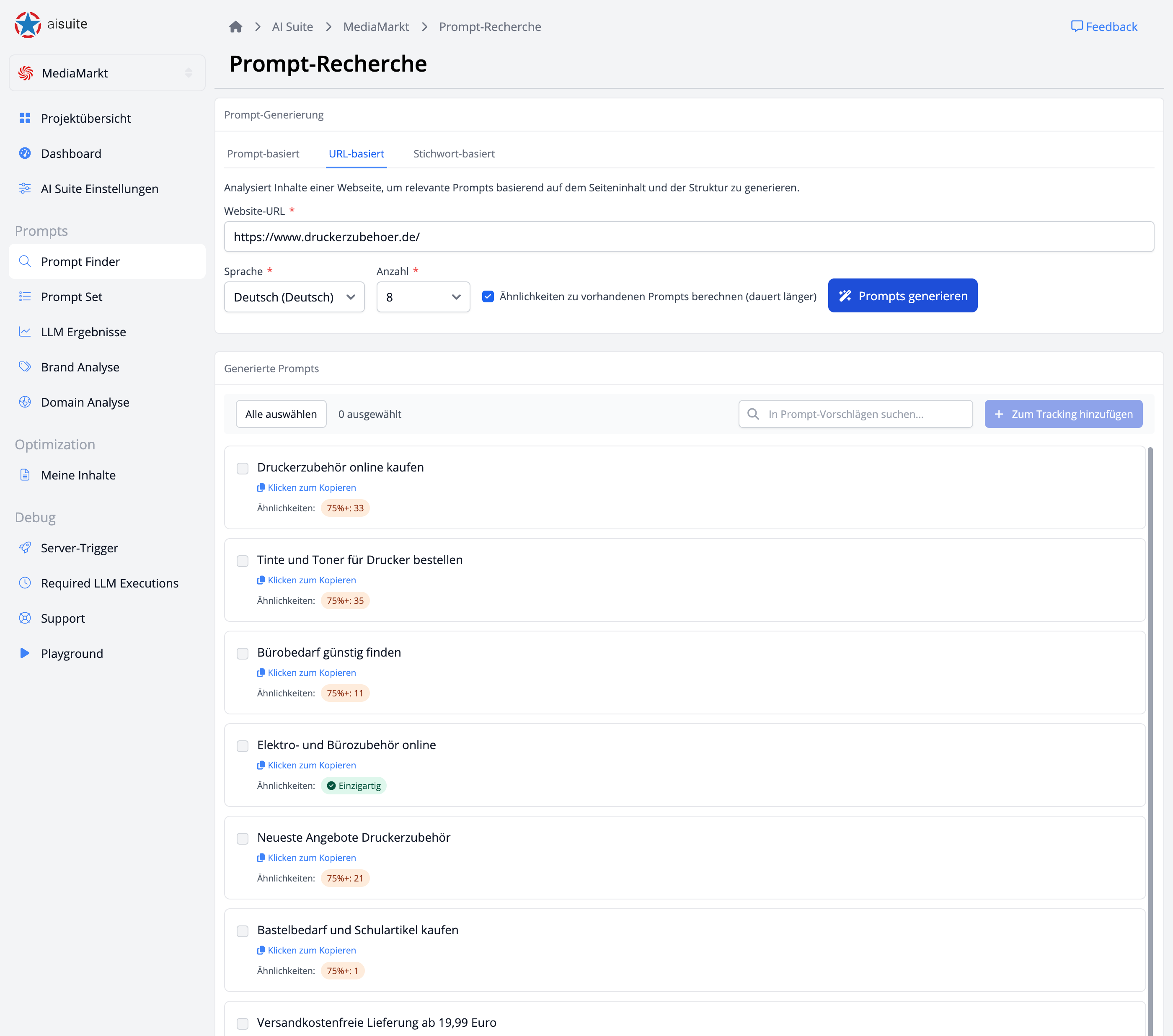Click the Dashboard gauge icon in sidebar
The width and height of the screenshot is (1173, 1036).
pyautogui.click(x=25, y=153)
